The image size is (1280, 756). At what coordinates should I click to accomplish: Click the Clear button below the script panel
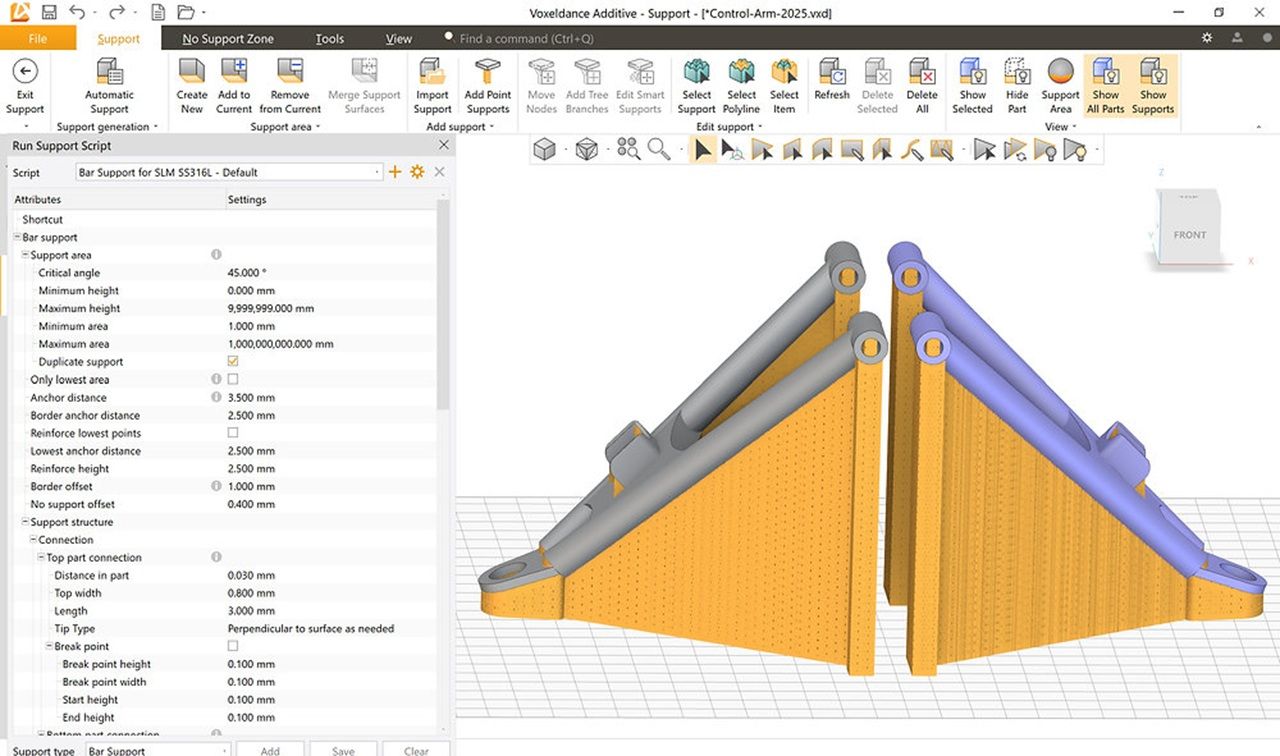417,750
